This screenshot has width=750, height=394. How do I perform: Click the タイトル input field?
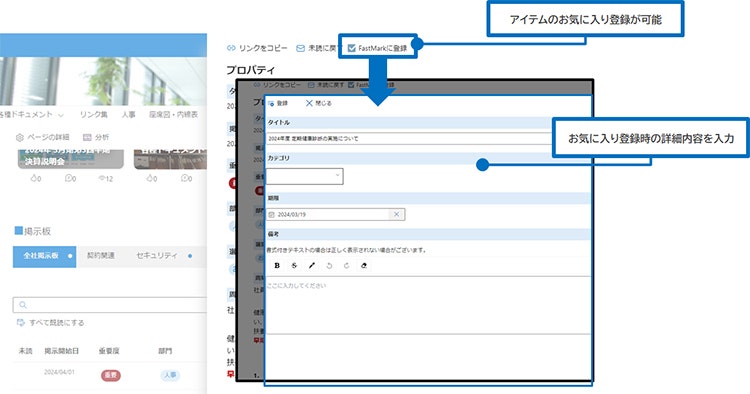coord(409,139)
